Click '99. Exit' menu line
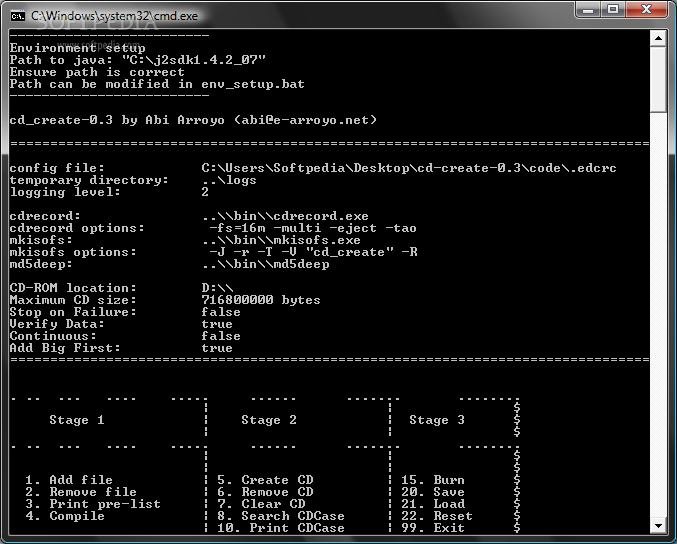 (433, 528)
